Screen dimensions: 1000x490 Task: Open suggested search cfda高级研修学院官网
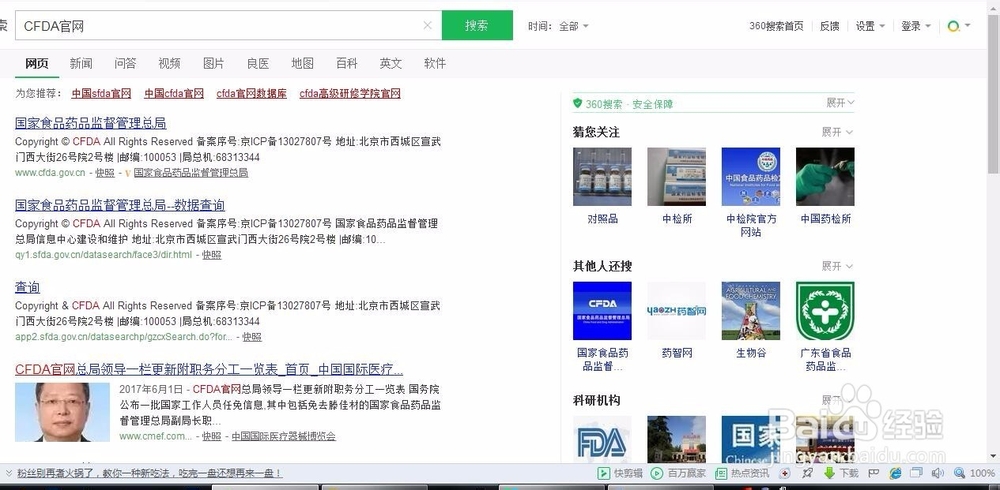click(x=350, y=93)
